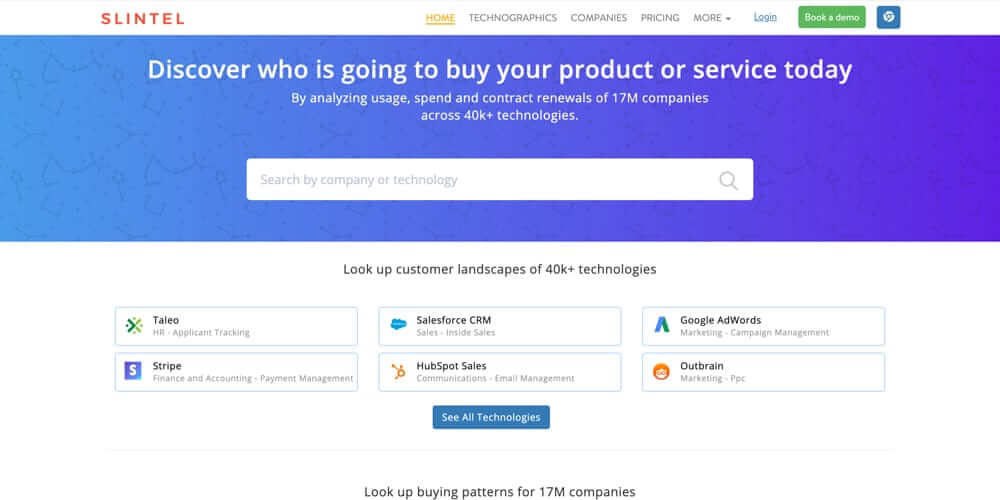Open the HOME nav item

(x=440, y=18)
